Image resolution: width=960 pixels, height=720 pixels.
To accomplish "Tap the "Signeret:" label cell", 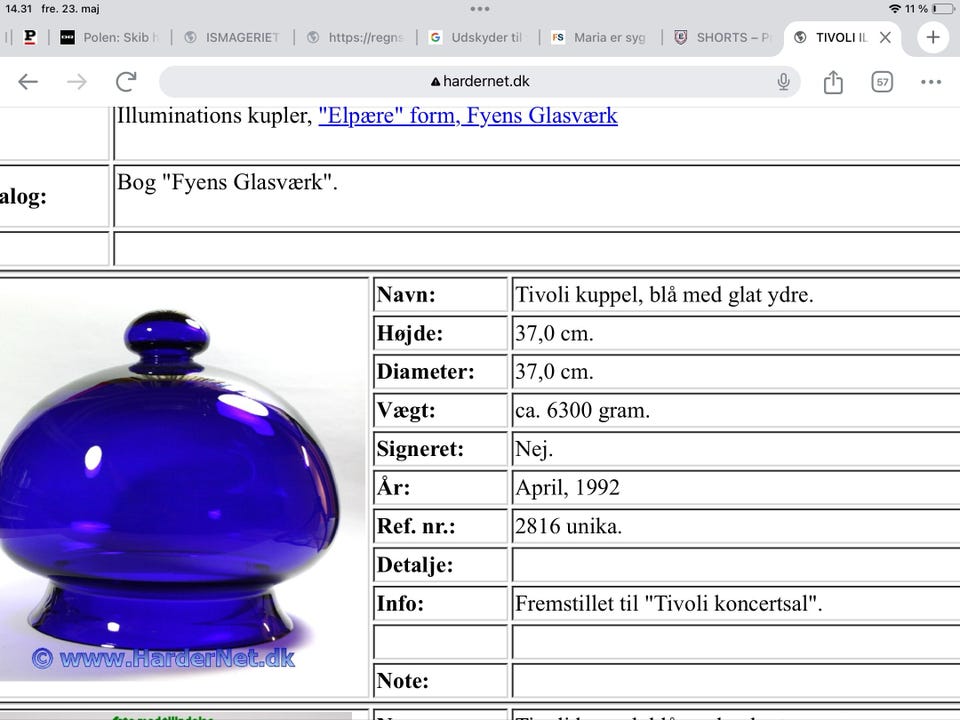I will click(440, 449).
